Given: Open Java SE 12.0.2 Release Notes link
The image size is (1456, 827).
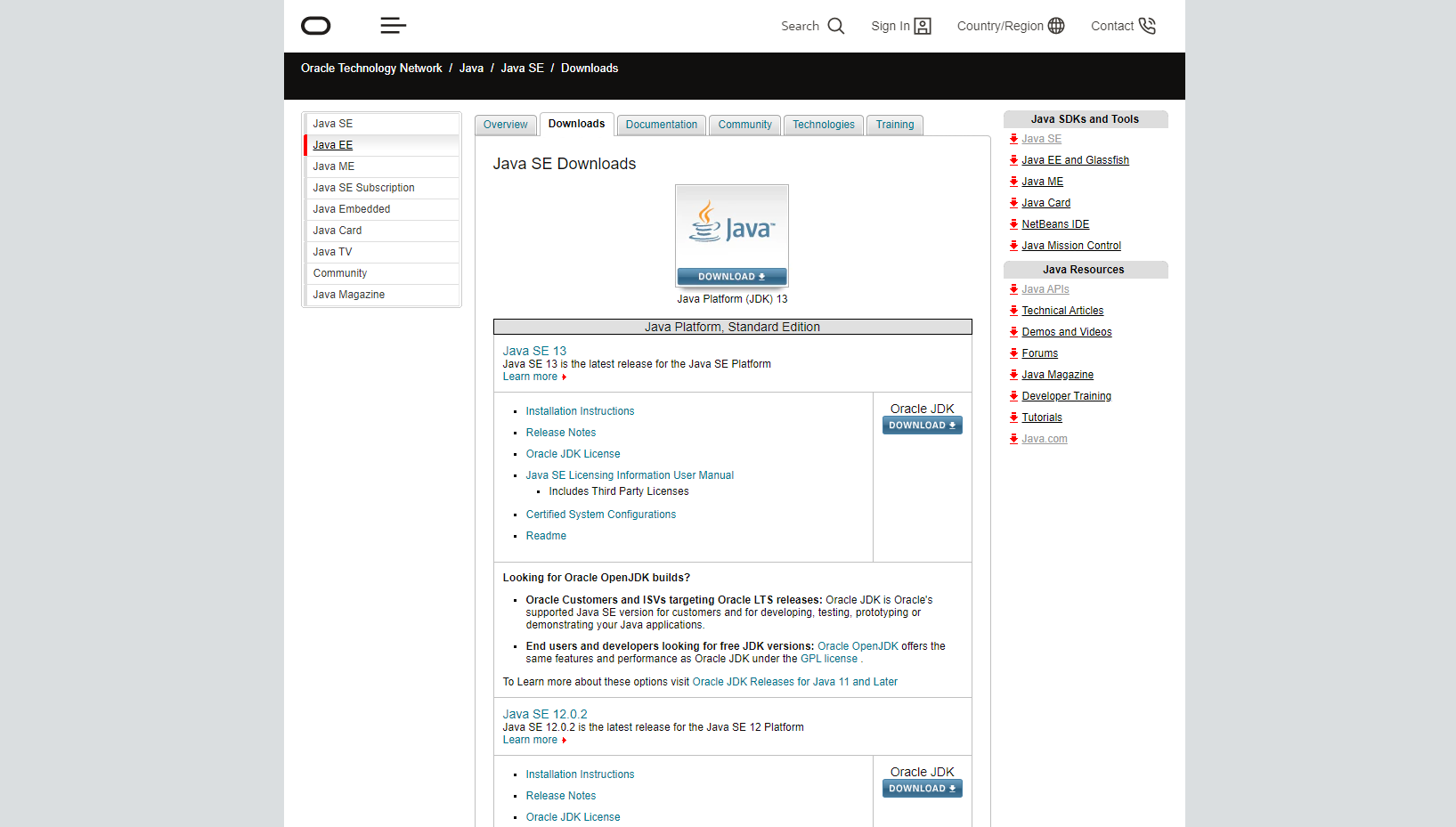Looking at the screenshot, I should [561, 796].
